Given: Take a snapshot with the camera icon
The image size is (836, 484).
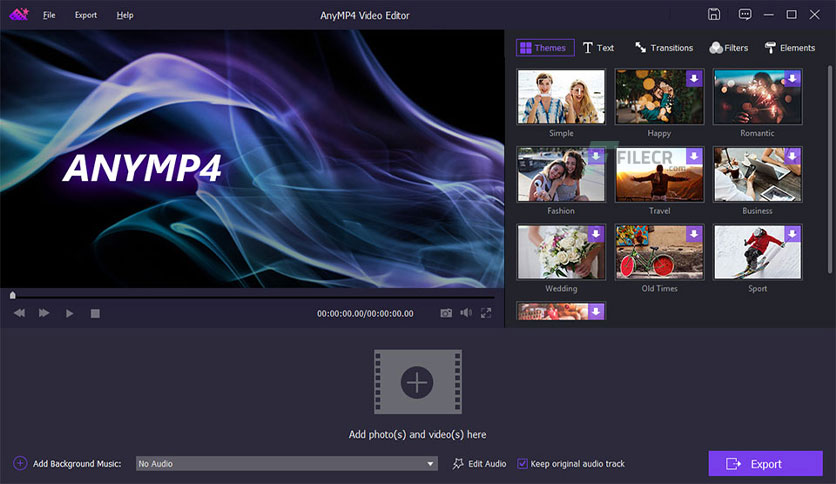Looking at the screenshot, I should click(x=446, y=313).
